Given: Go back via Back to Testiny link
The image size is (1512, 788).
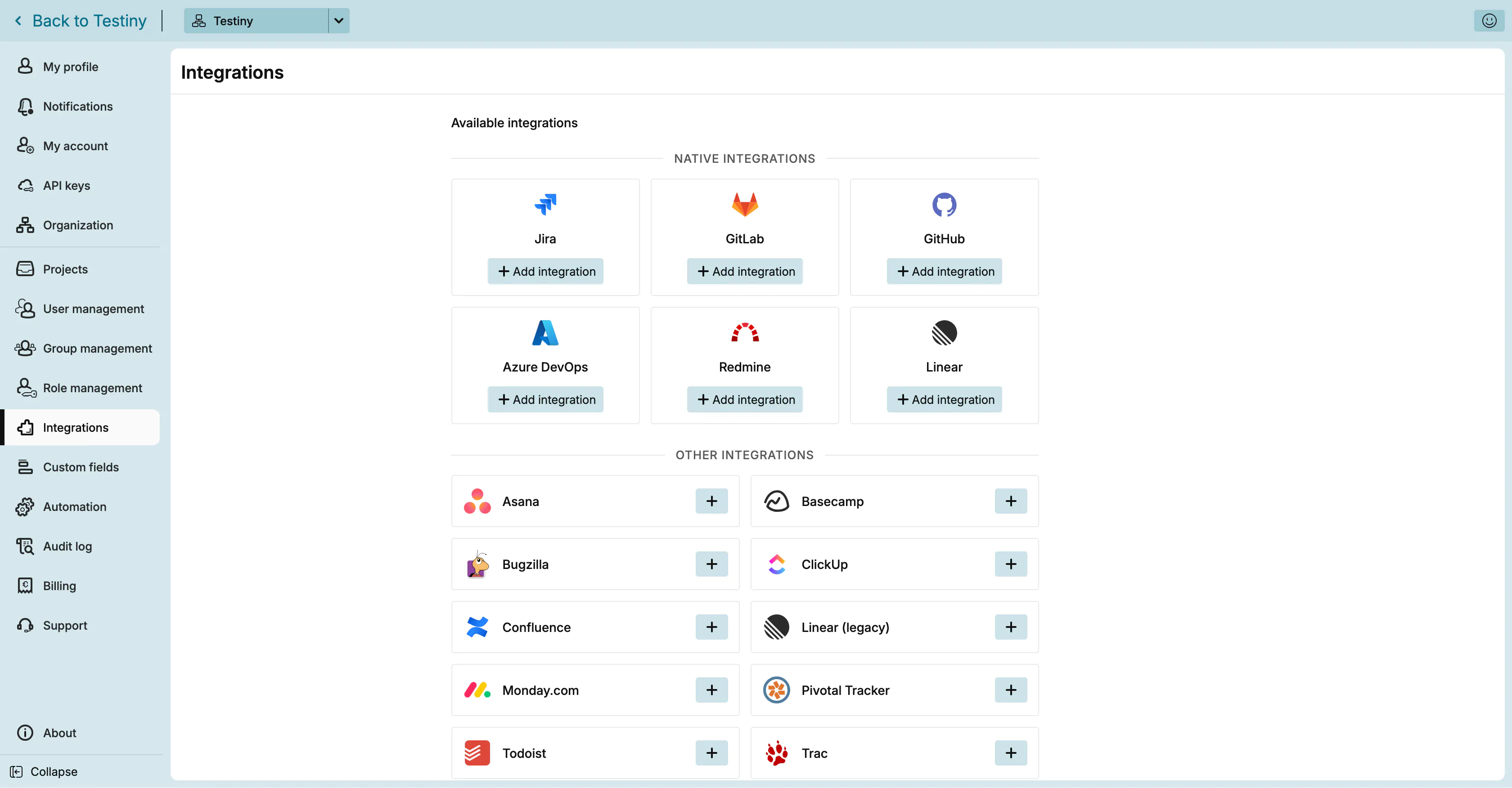Looking at the screenshot, I should [x=81, y=21].
